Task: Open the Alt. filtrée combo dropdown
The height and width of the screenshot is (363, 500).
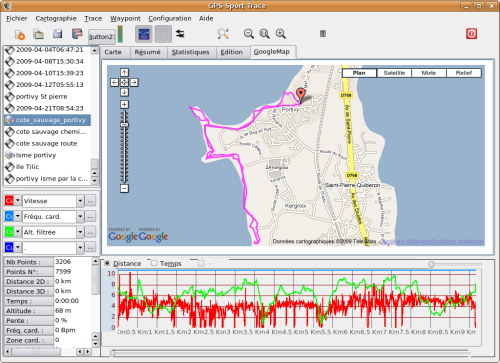Action: [80, 232]
